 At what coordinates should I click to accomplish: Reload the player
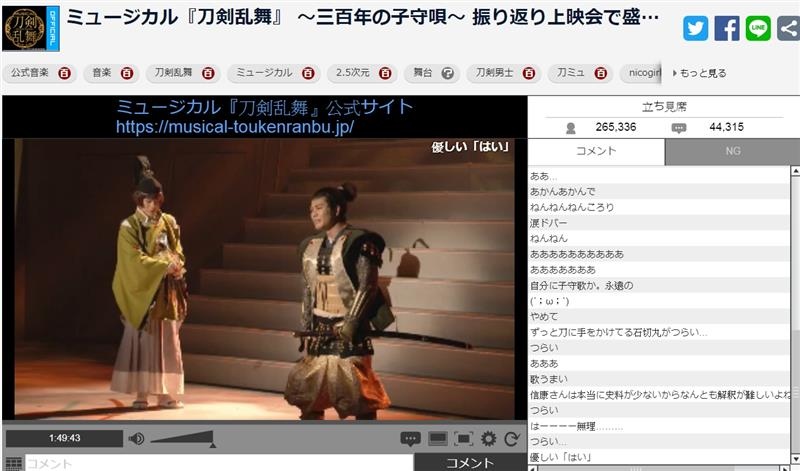point(512,439)
